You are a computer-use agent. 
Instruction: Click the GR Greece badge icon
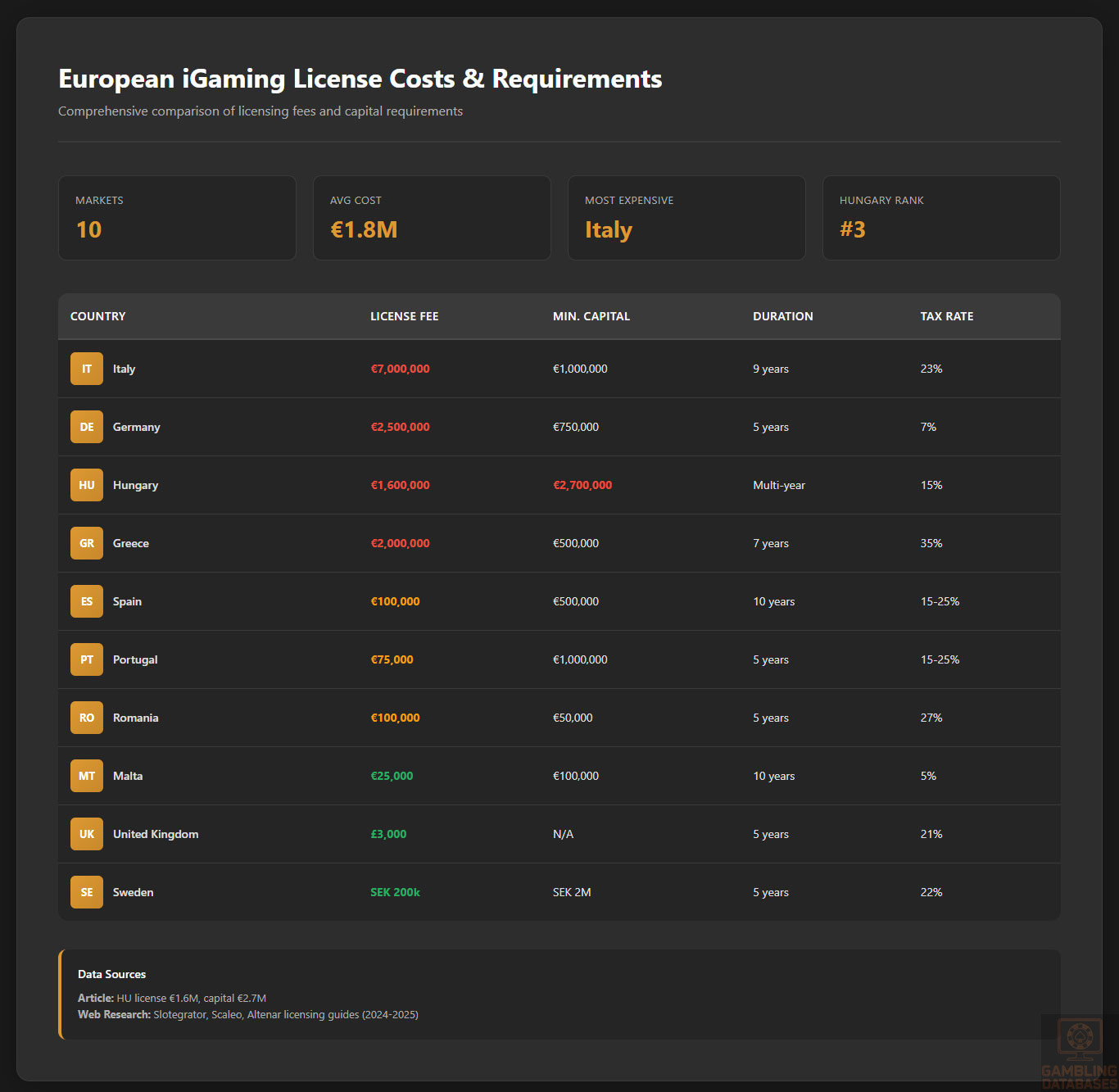(87, 543)
